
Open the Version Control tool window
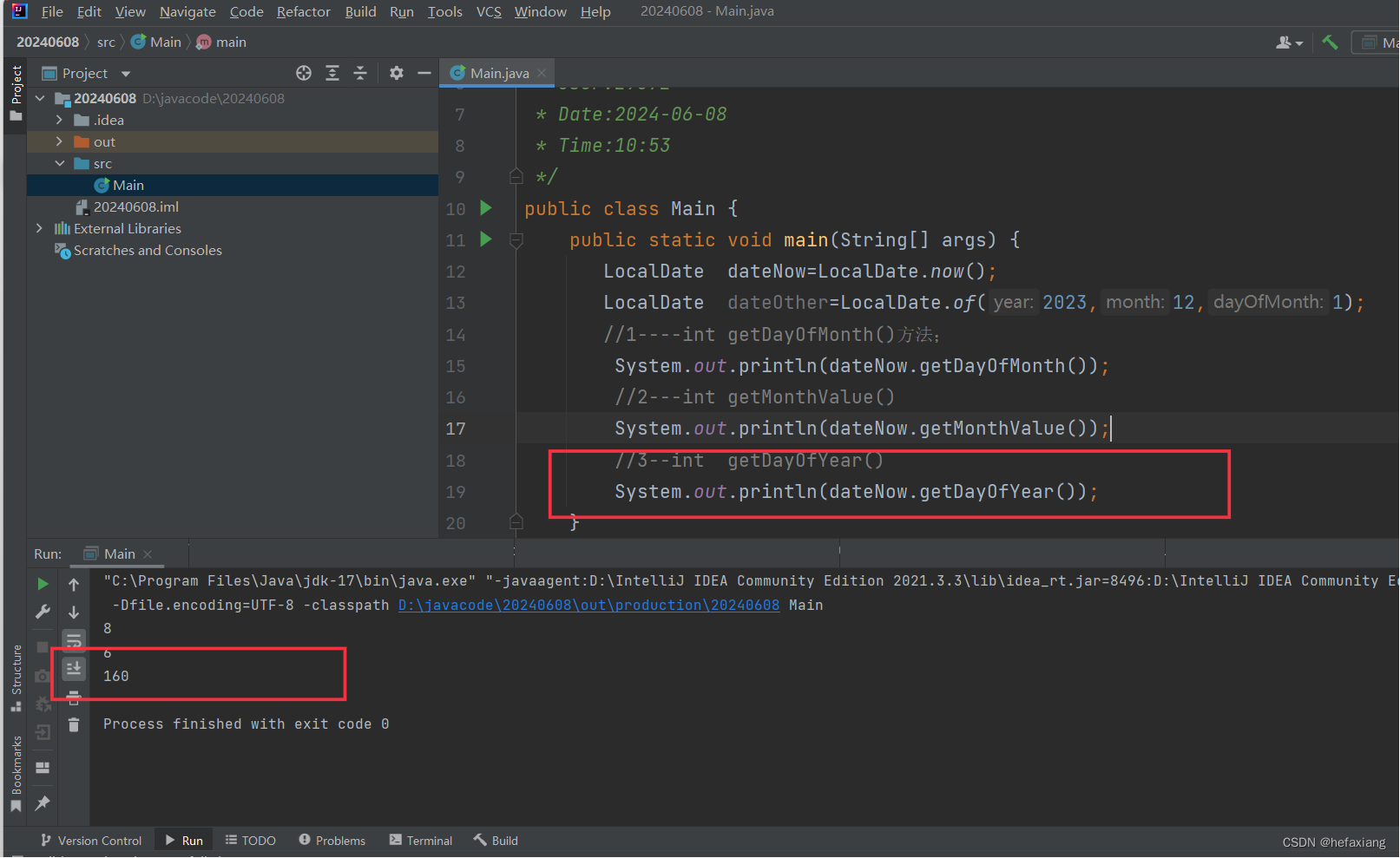pyautogui.click(x=91, y=841)
